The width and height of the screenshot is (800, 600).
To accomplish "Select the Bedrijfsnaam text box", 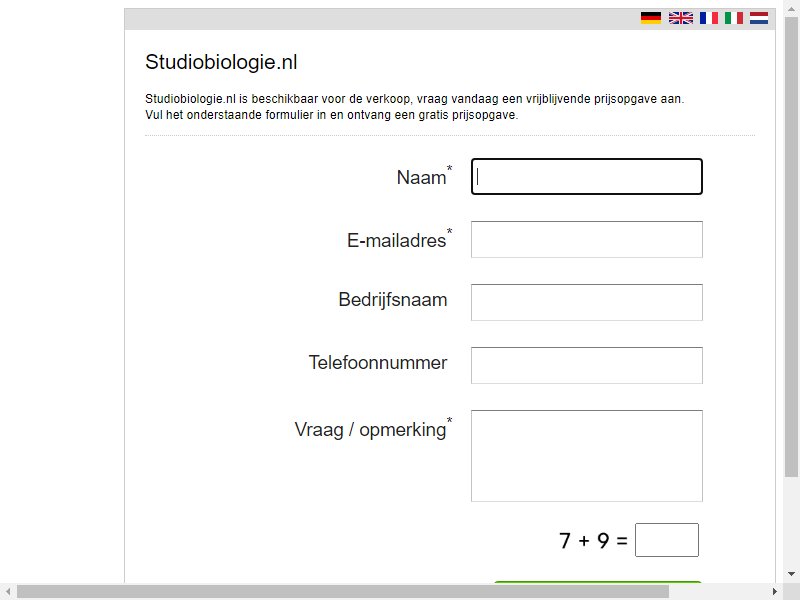I will [x=587, y=303].
